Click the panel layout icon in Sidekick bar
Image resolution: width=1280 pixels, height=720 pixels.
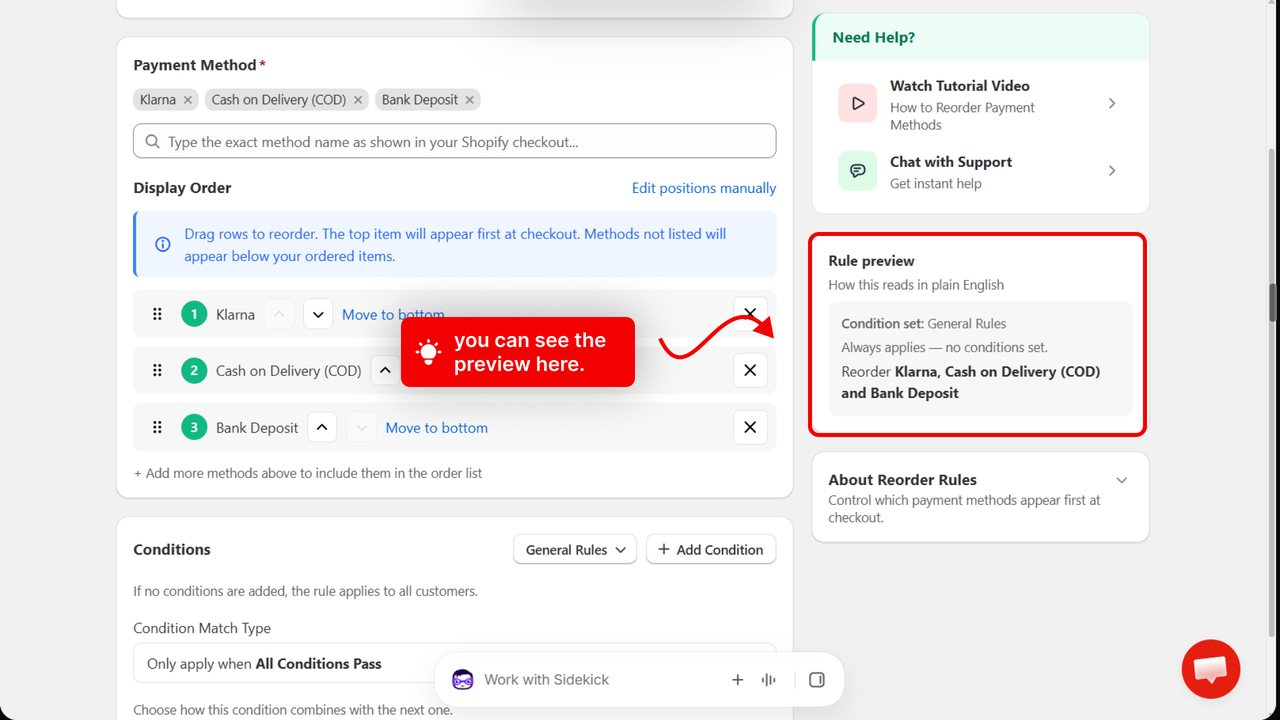point(817,680)
